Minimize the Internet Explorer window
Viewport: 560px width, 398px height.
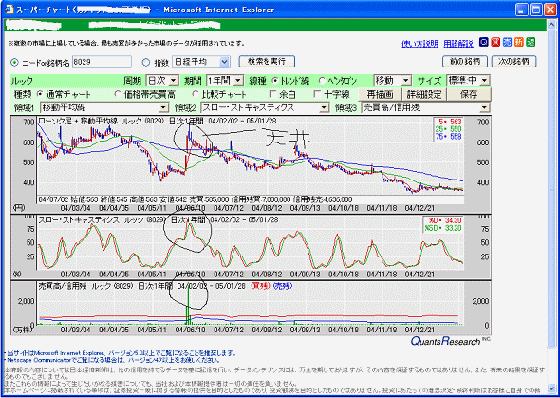(522, 10)
